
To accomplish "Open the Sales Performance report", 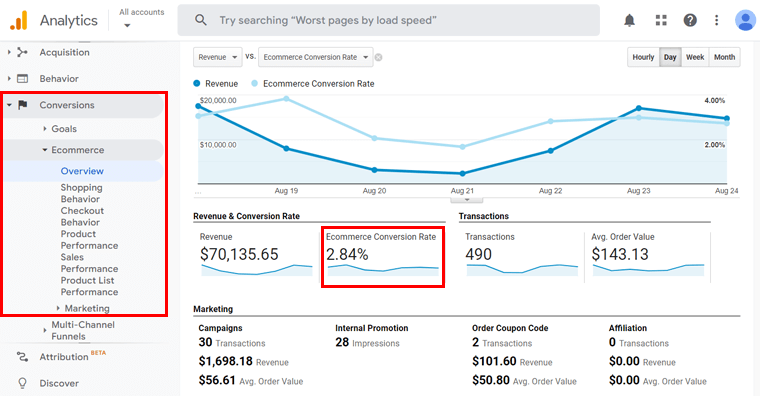I will pyautogui.click(x=89, y=263).
